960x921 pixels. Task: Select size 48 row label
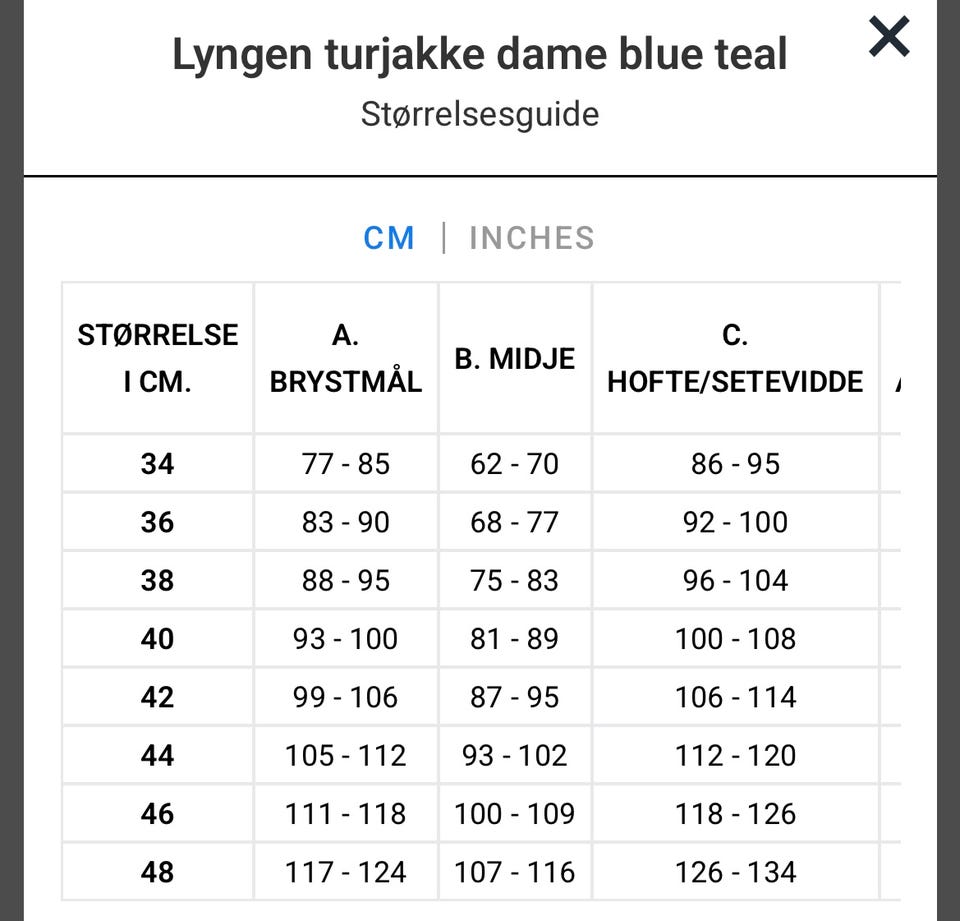pyautogui.click(x=157, y=872)
